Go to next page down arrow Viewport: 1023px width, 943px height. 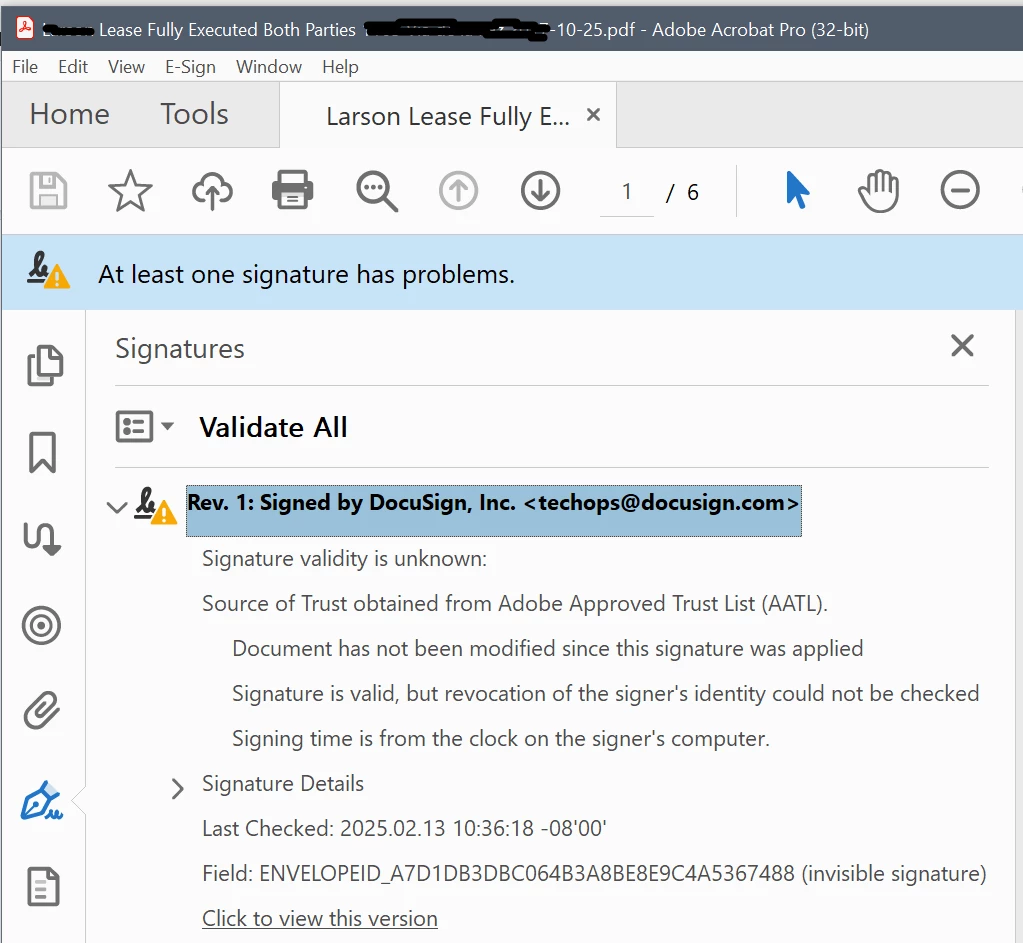click(540, 191)
